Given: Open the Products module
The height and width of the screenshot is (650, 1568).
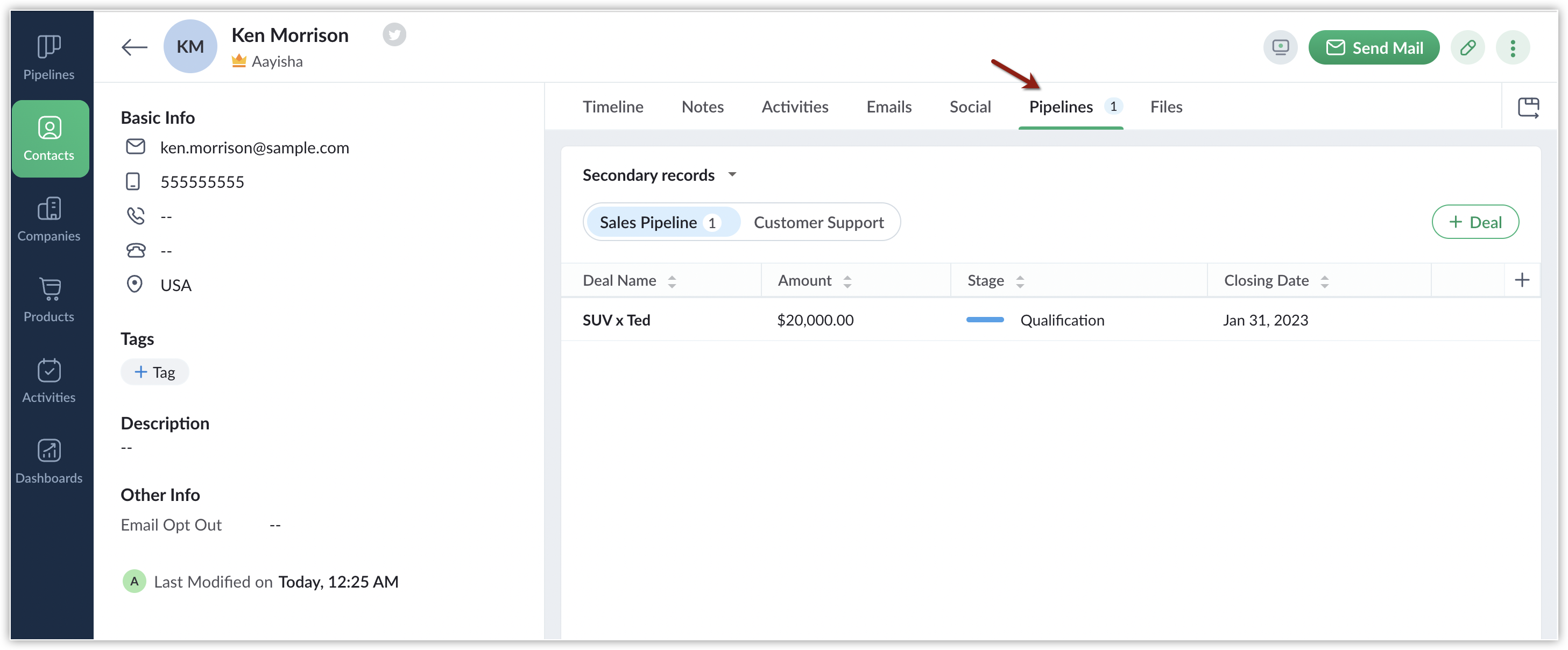Looking at the screenshot, I should (x=48, y=300).
